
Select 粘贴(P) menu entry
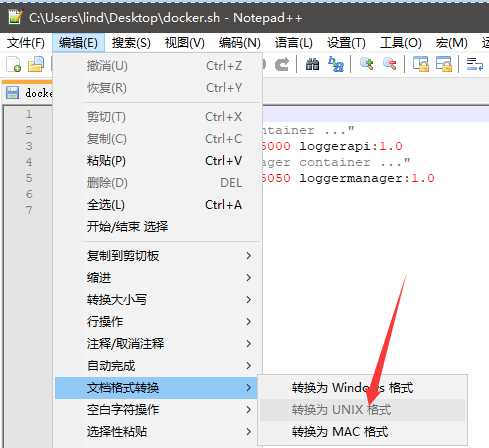(x=157, y=161)
